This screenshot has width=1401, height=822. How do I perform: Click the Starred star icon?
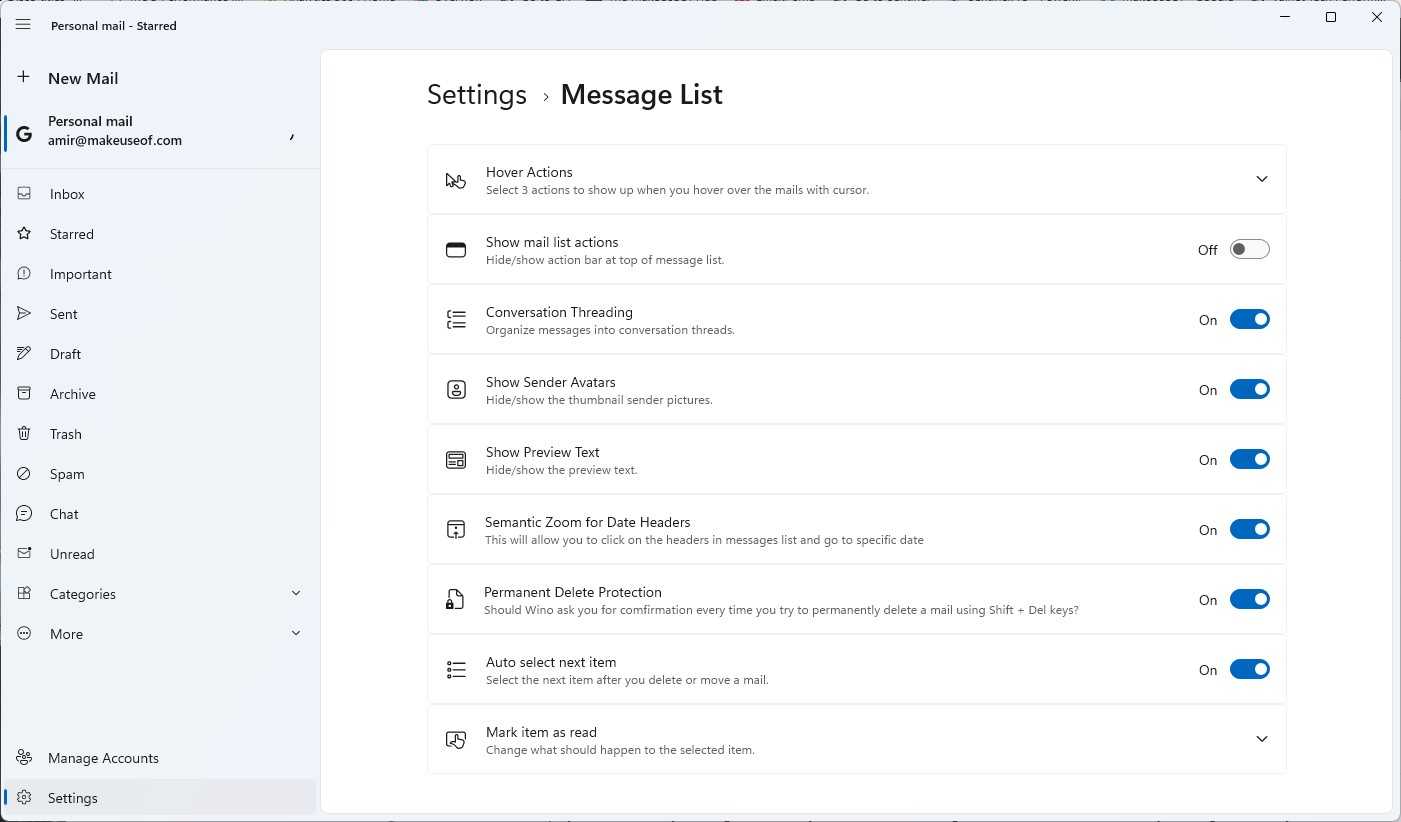click(x=24, y=234)
